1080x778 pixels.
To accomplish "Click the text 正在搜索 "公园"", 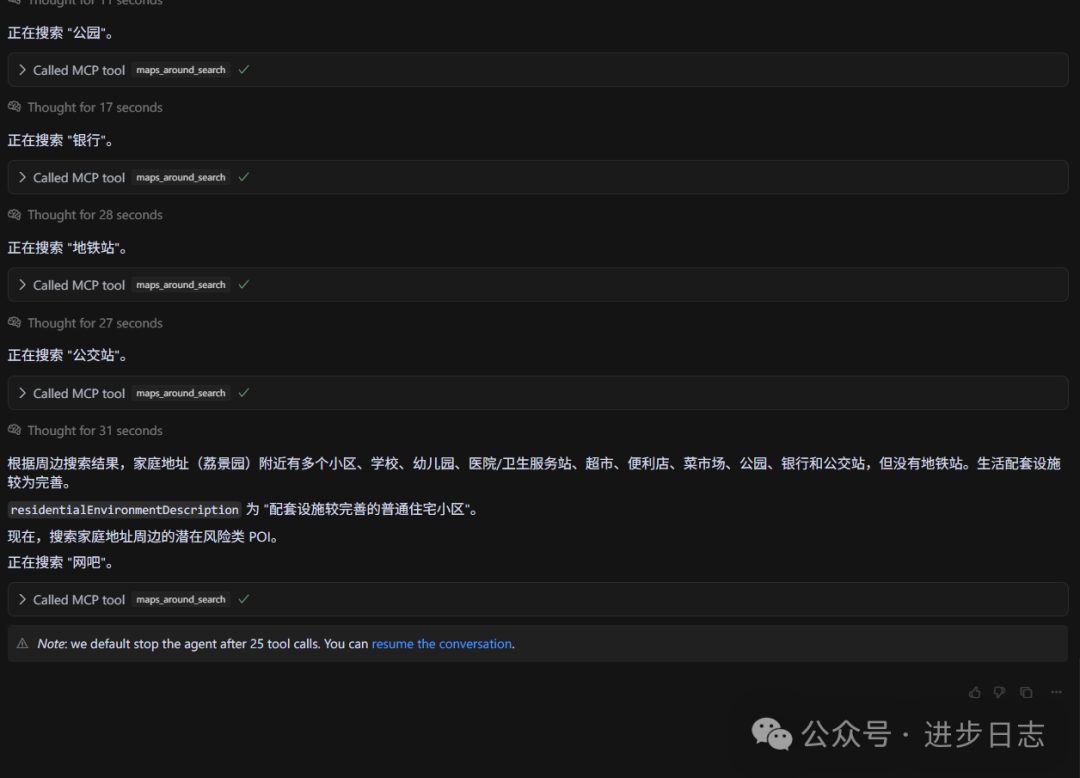I will 61,32.
